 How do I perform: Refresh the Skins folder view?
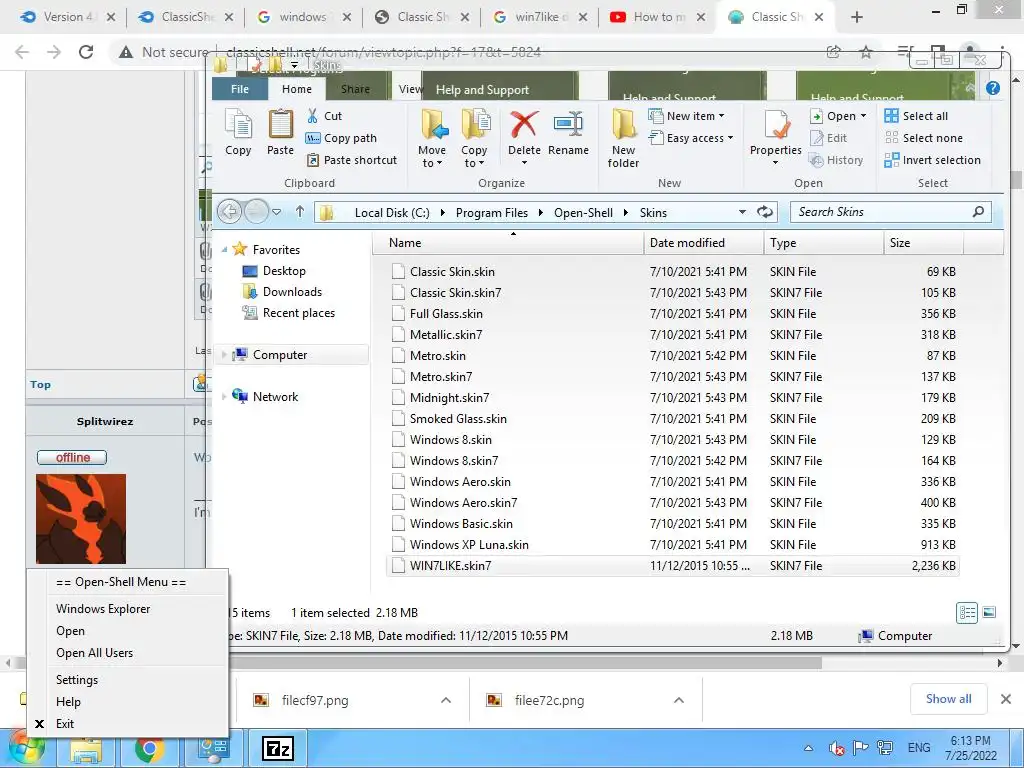[765, 212]
